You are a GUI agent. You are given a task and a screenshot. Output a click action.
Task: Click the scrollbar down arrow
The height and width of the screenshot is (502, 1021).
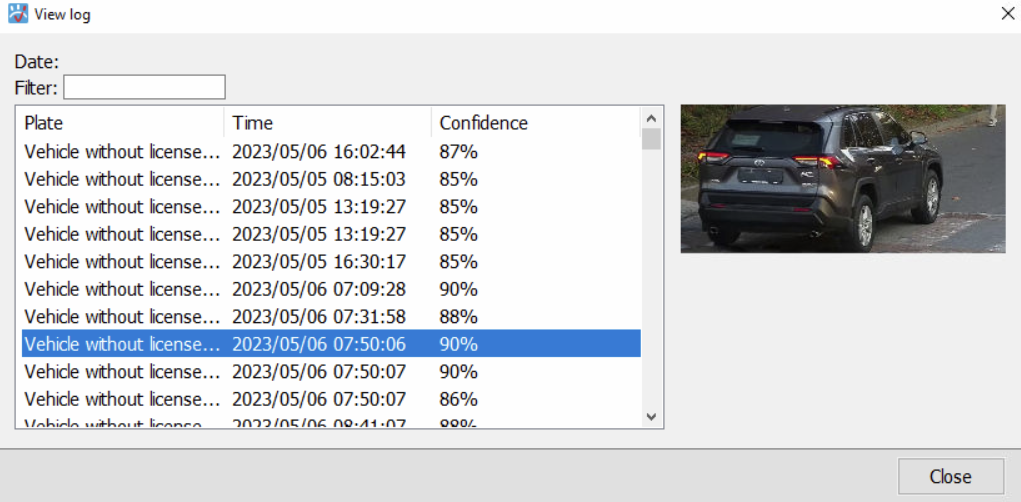point(650,416)
